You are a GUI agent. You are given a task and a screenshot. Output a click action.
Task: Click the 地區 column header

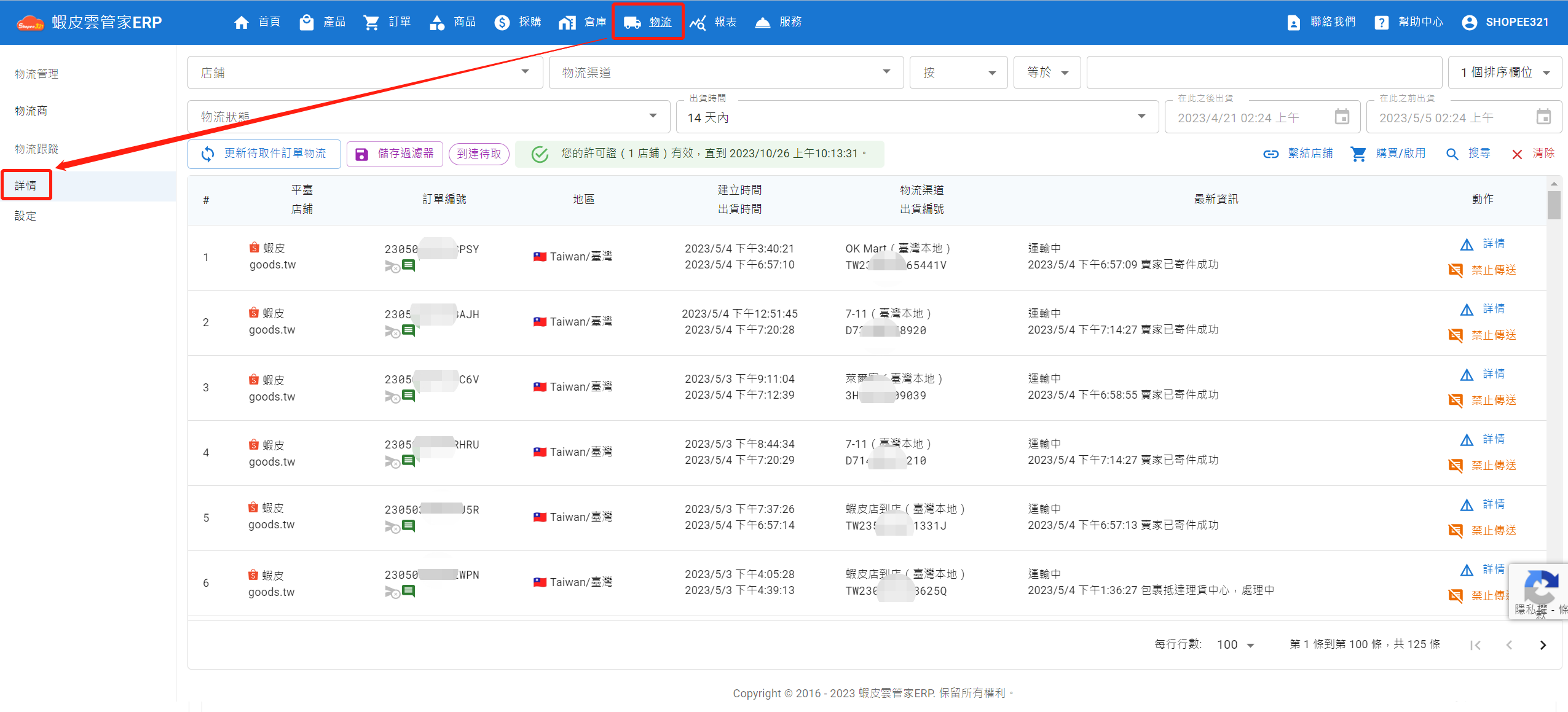583,199
